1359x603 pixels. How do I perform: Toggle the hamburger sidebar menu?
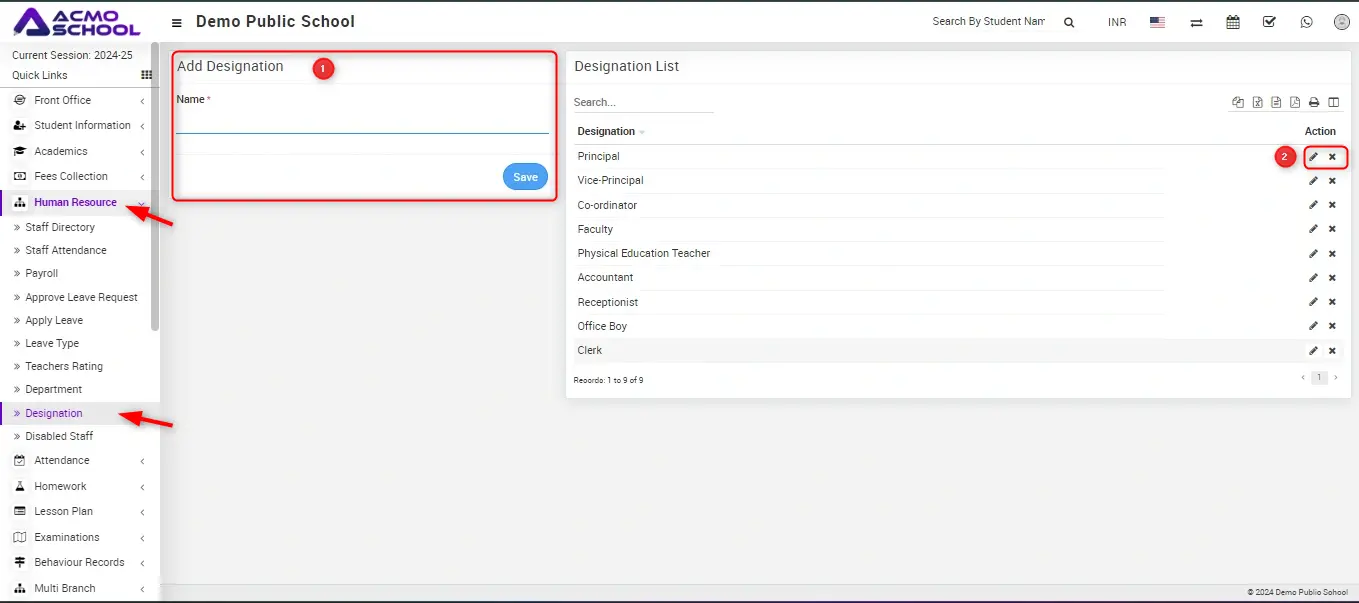click(x=177, y=22)
